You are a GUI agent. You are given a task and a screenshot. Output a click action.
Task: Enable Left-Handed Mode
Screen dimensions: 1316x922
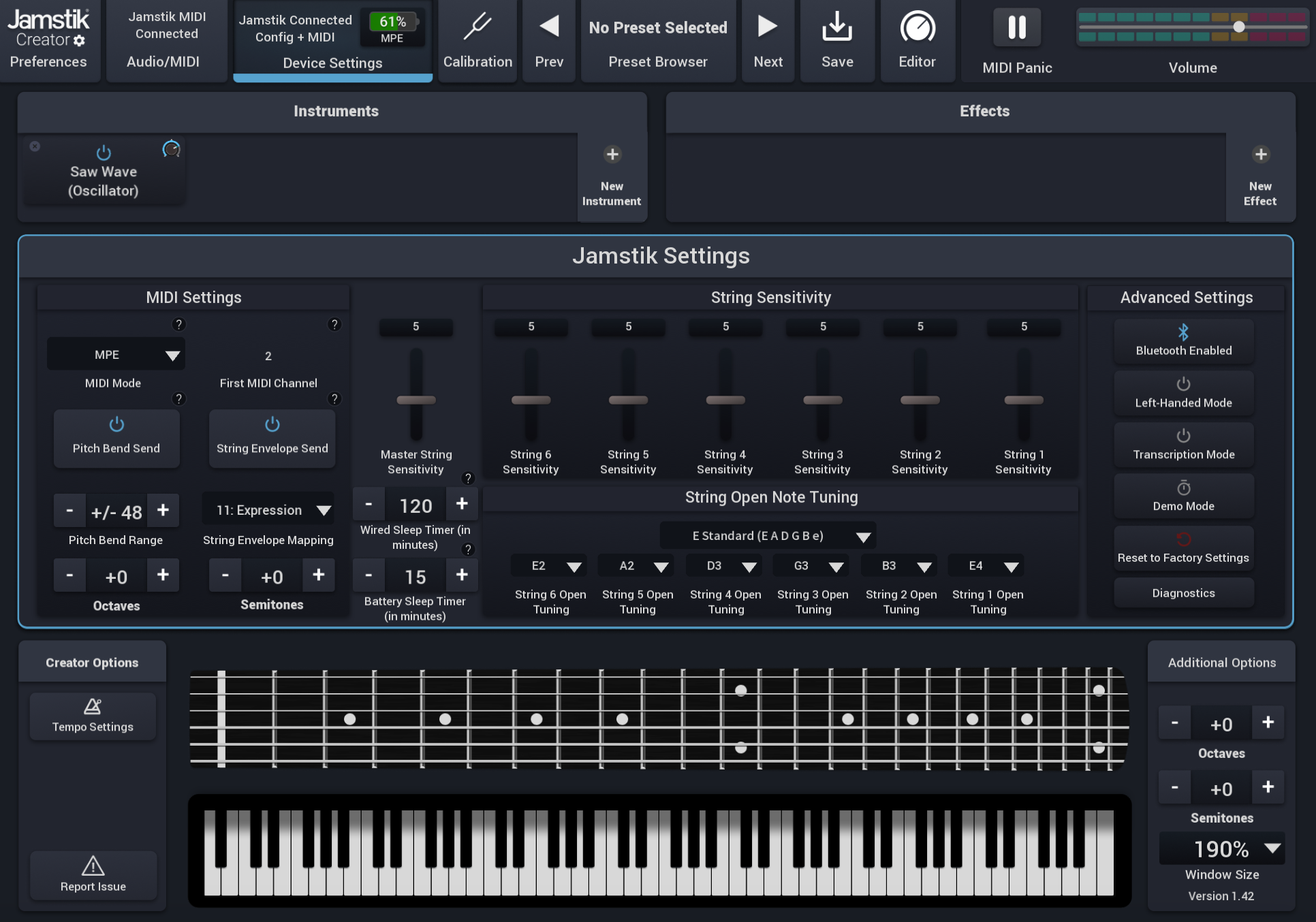(1183, 392)
